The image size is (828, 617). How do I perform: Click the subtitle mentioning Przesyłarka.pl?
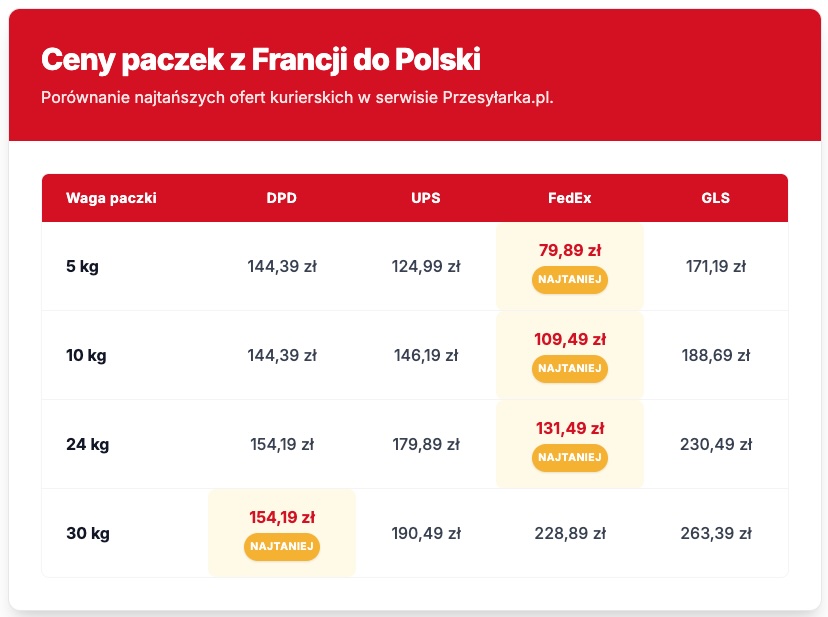tap(297, 98)
